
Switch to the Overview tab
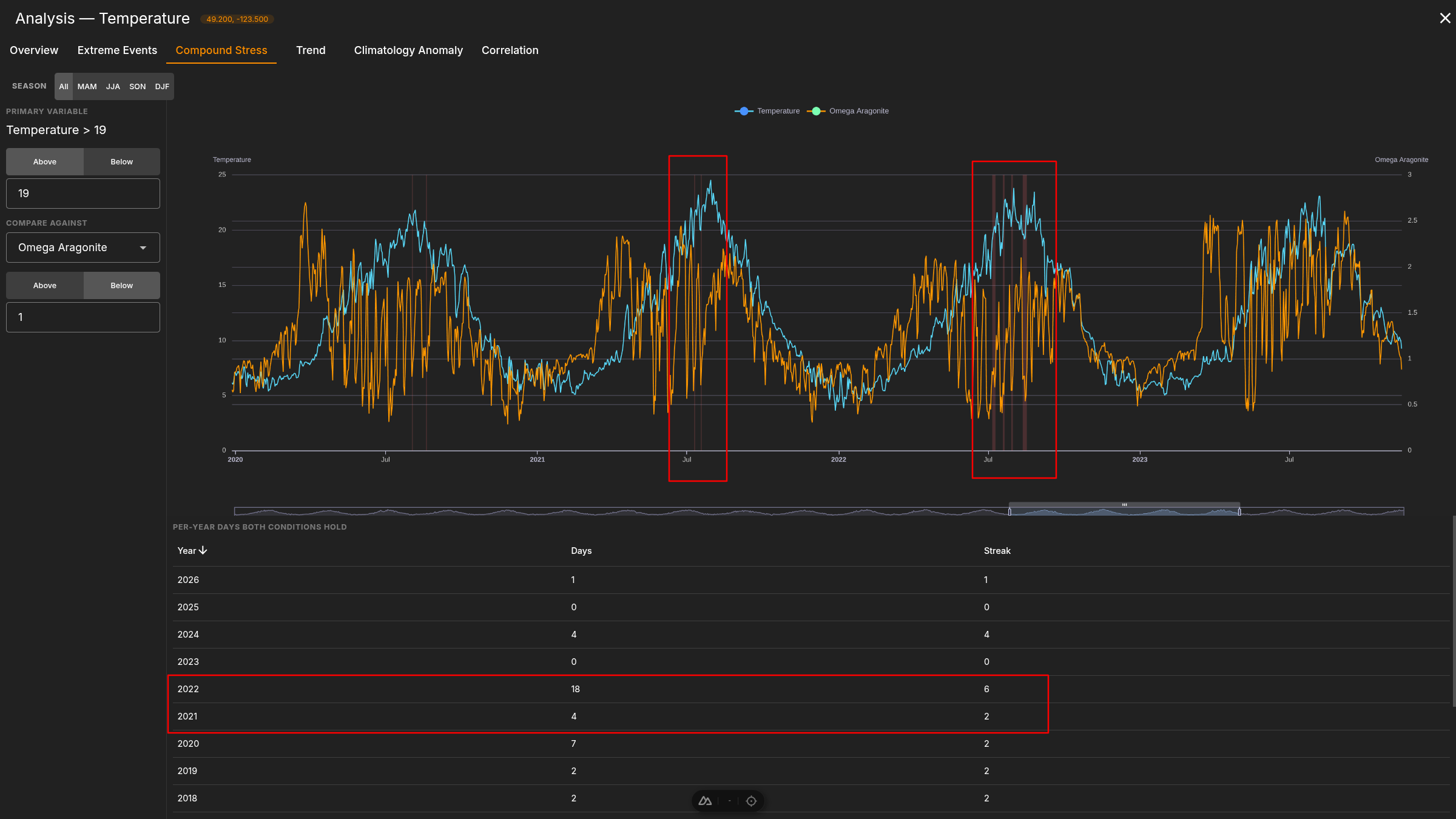click(x=34, y=50)
